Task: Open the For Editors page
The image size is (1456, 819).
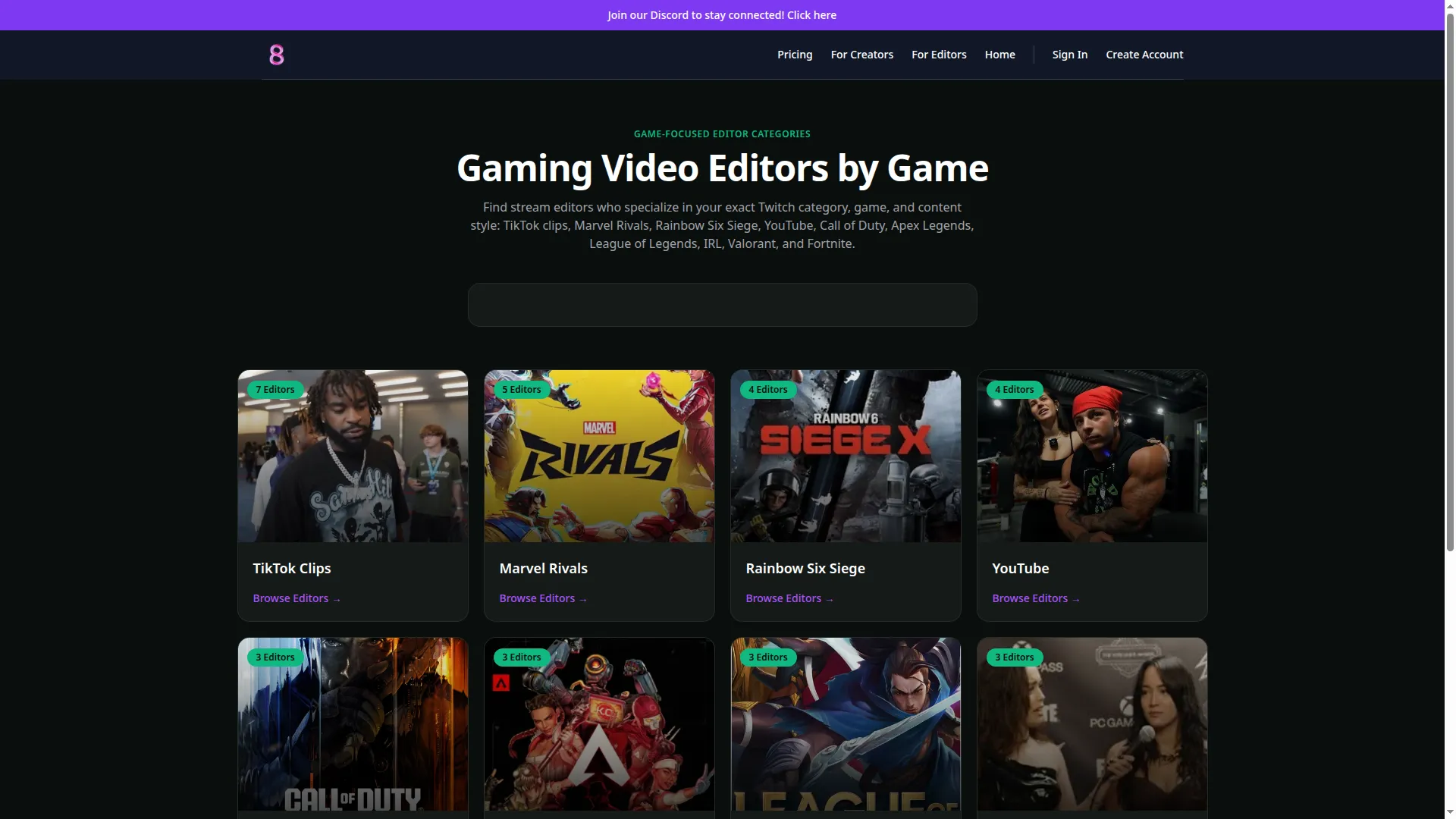Action: point(939,55)
